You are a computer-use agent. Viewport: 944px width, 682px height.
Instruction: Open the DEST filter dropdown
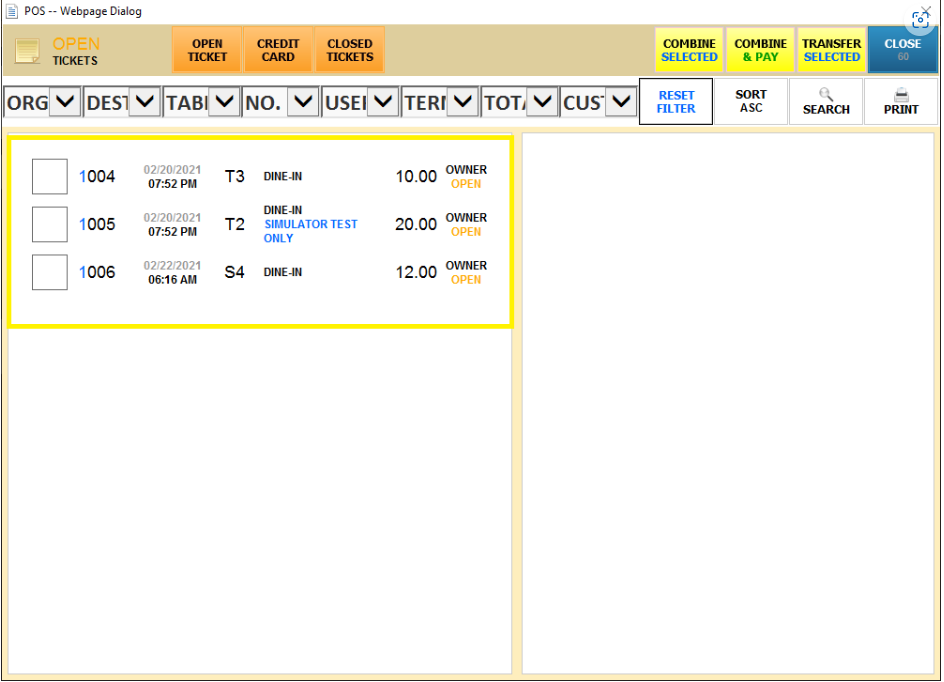(145, 102)
